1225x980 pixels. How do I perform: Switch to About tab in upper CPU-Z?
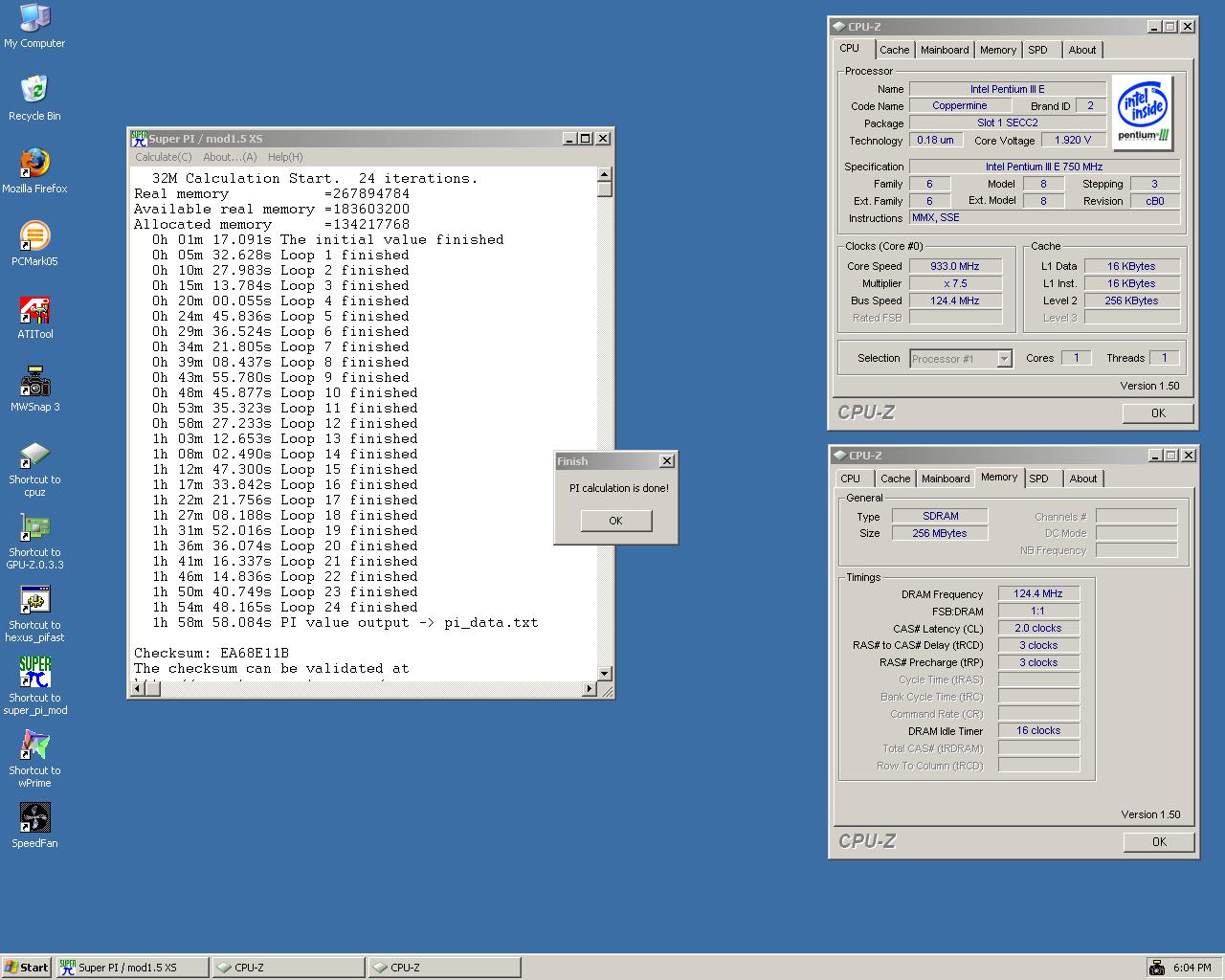1082,50
